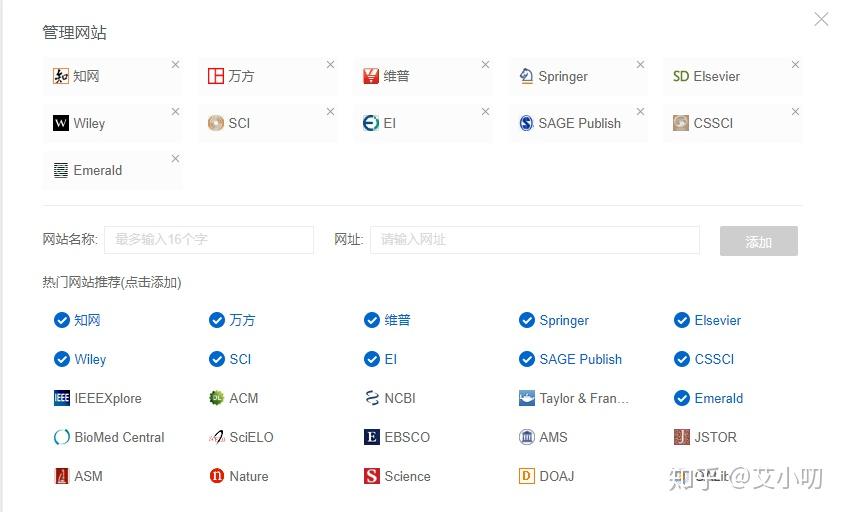Viewport: 845px width, 512px height.
Task: Add Nature from recommended sites
Action: click(x=238, y=476)
